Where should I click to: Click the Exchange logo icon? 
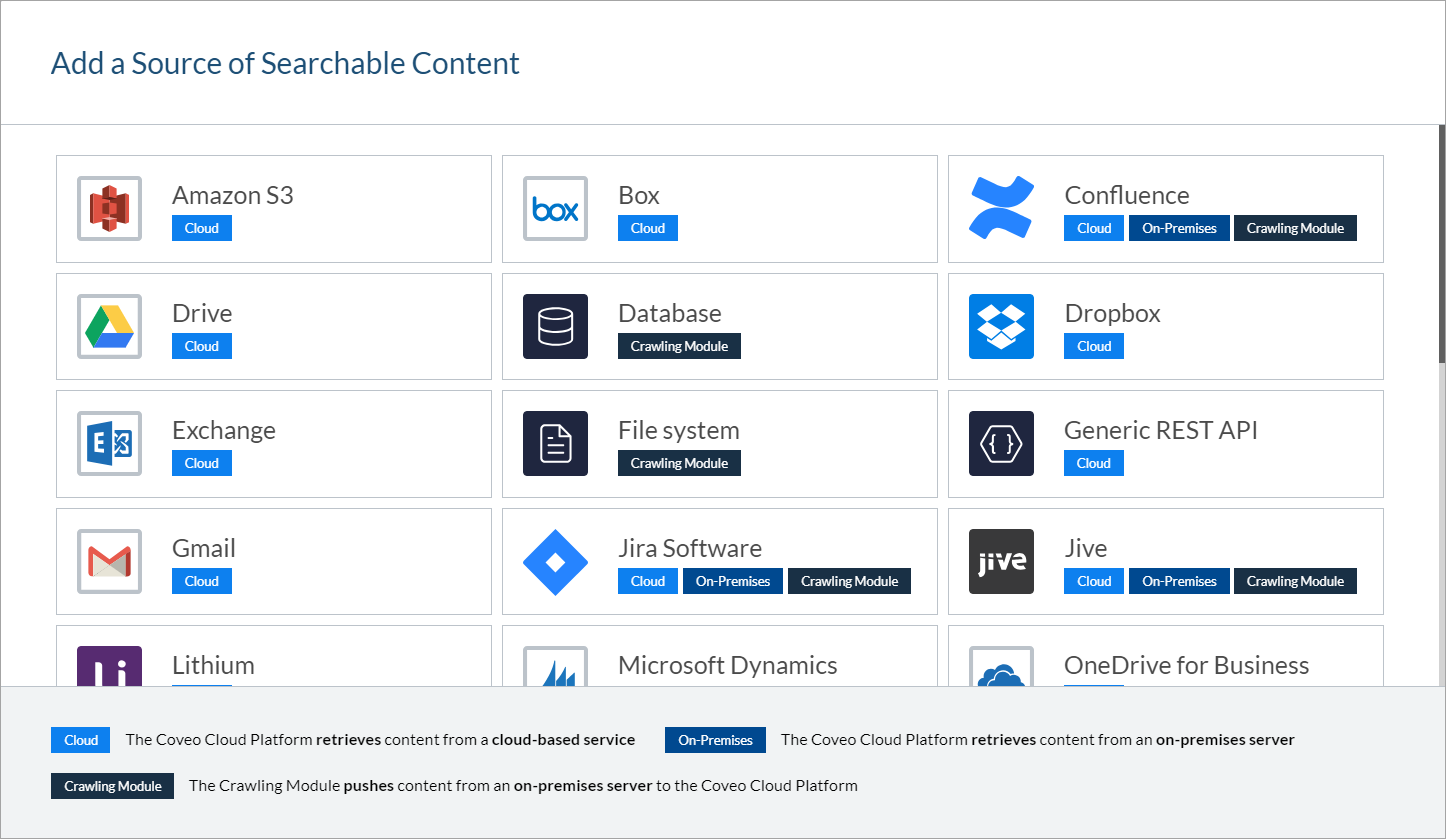(109, 443)
